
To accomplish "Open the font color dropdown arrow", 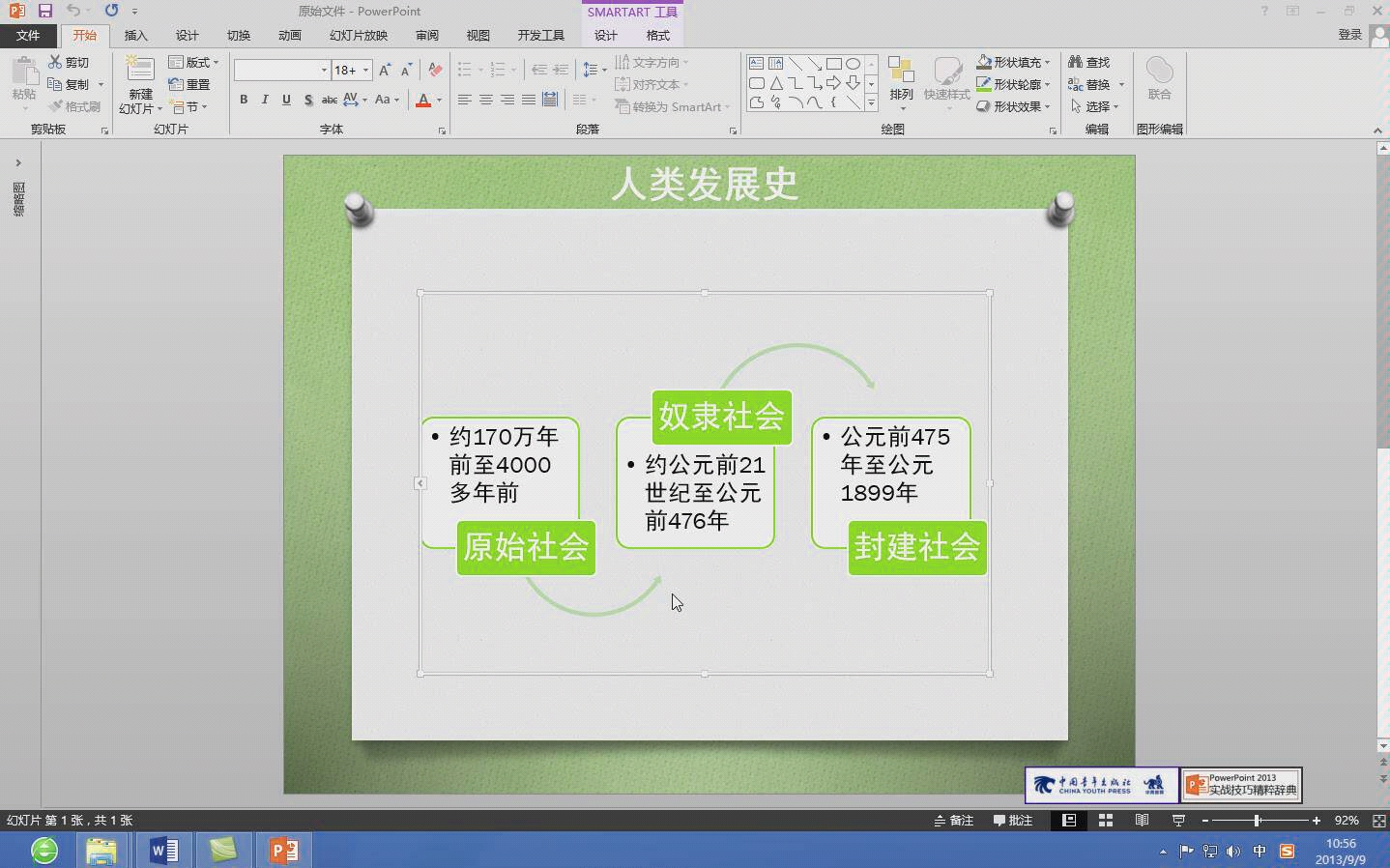I will coord(439,100).
